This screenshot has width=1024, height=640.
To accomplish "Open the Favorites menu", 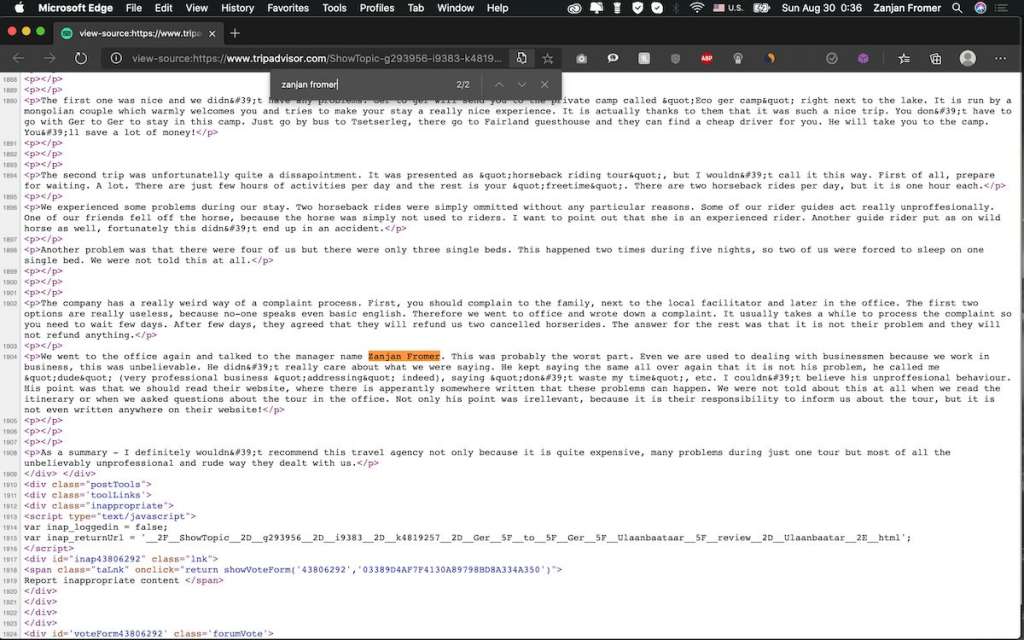I will pos(288,8).
